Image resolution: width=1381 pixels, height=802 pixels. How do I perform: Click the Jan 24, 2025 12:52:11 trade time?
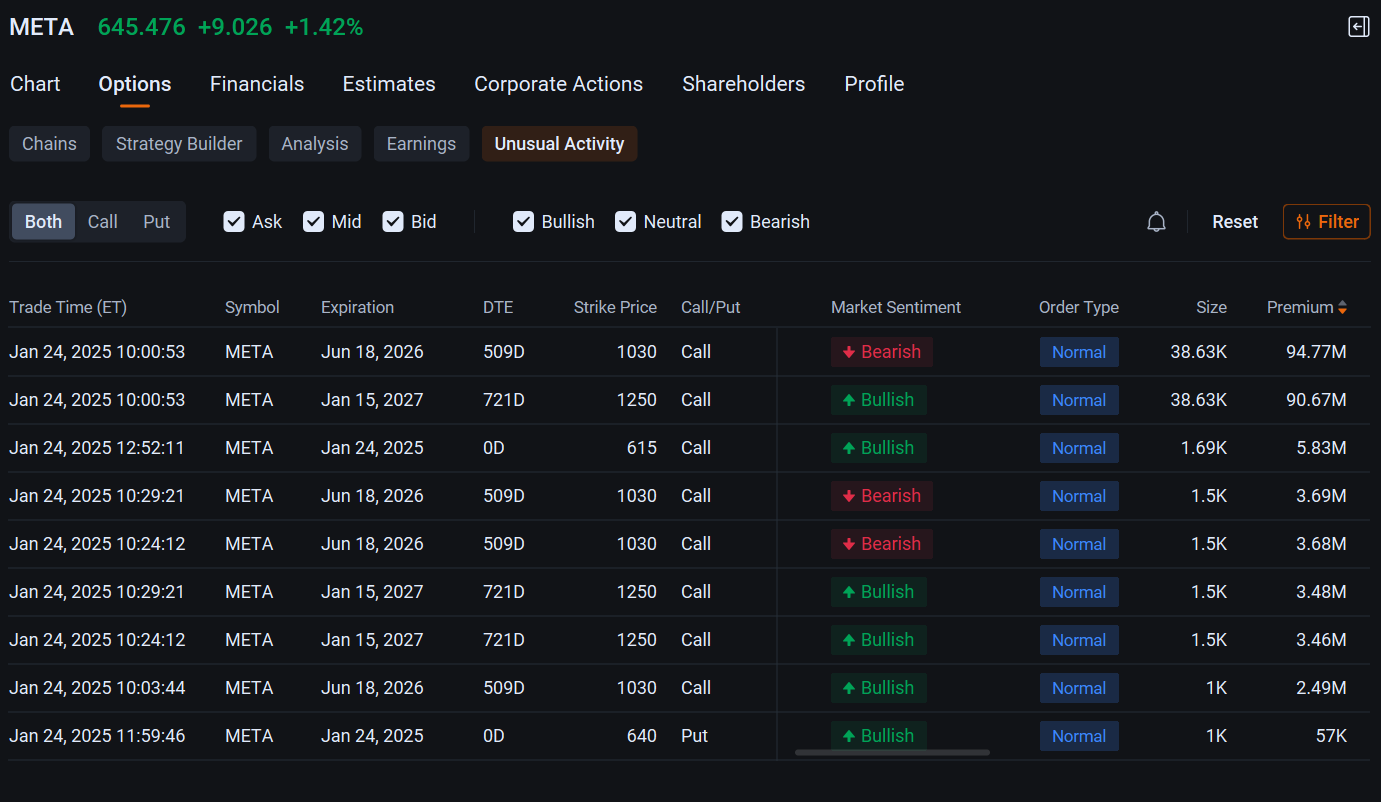[97, 448]
